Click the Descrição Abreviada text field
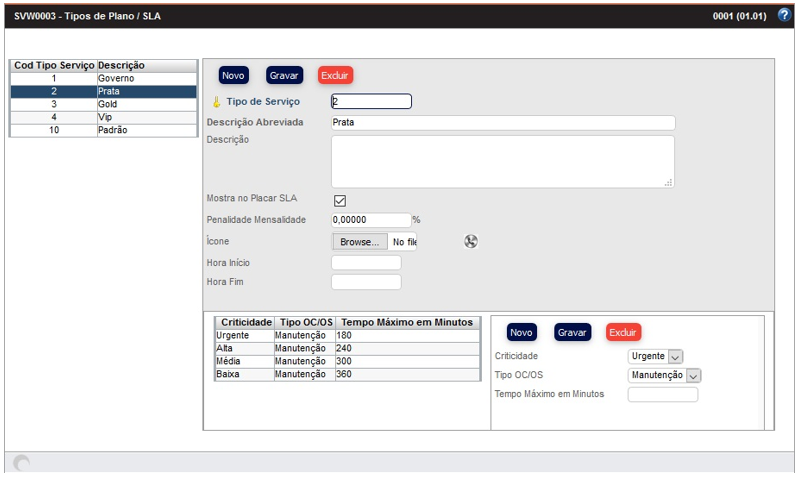Image resolution: width=800 pixels, height=477 pixels. pos(503,123)
